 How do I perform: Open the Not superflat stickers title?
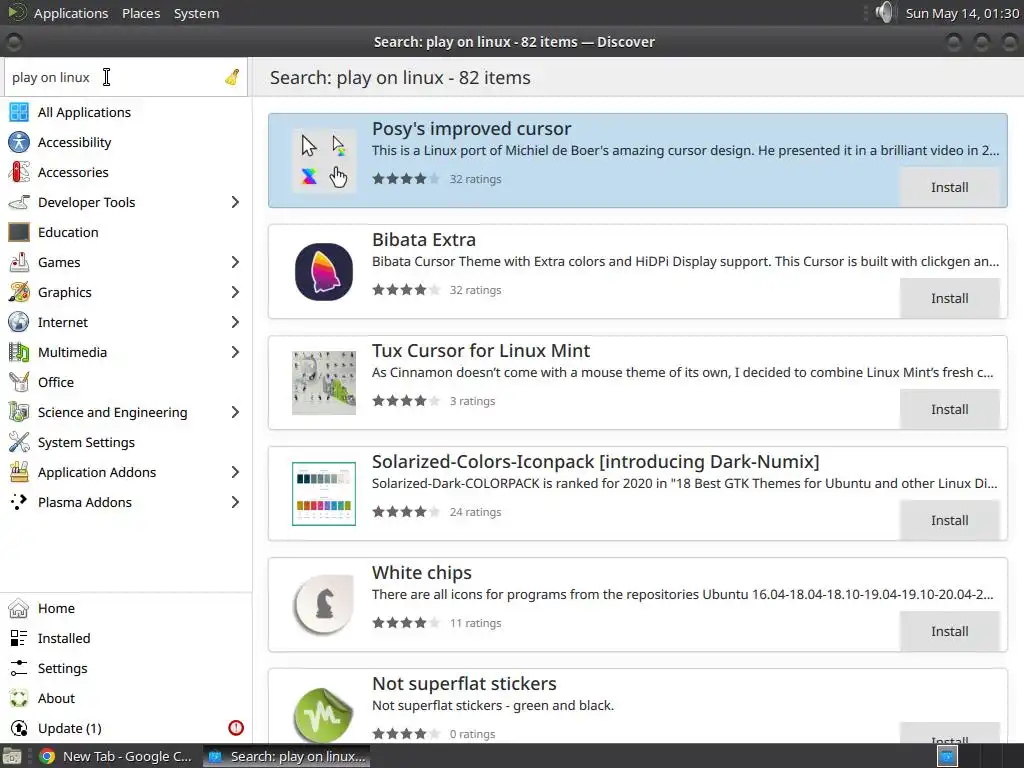464,684
